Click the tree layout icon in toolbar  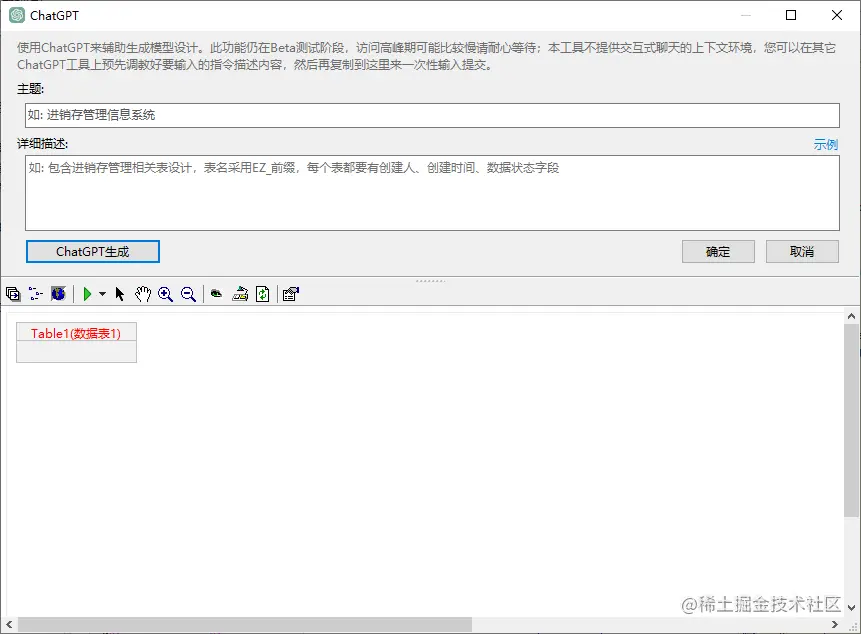[x=36, y=294]
